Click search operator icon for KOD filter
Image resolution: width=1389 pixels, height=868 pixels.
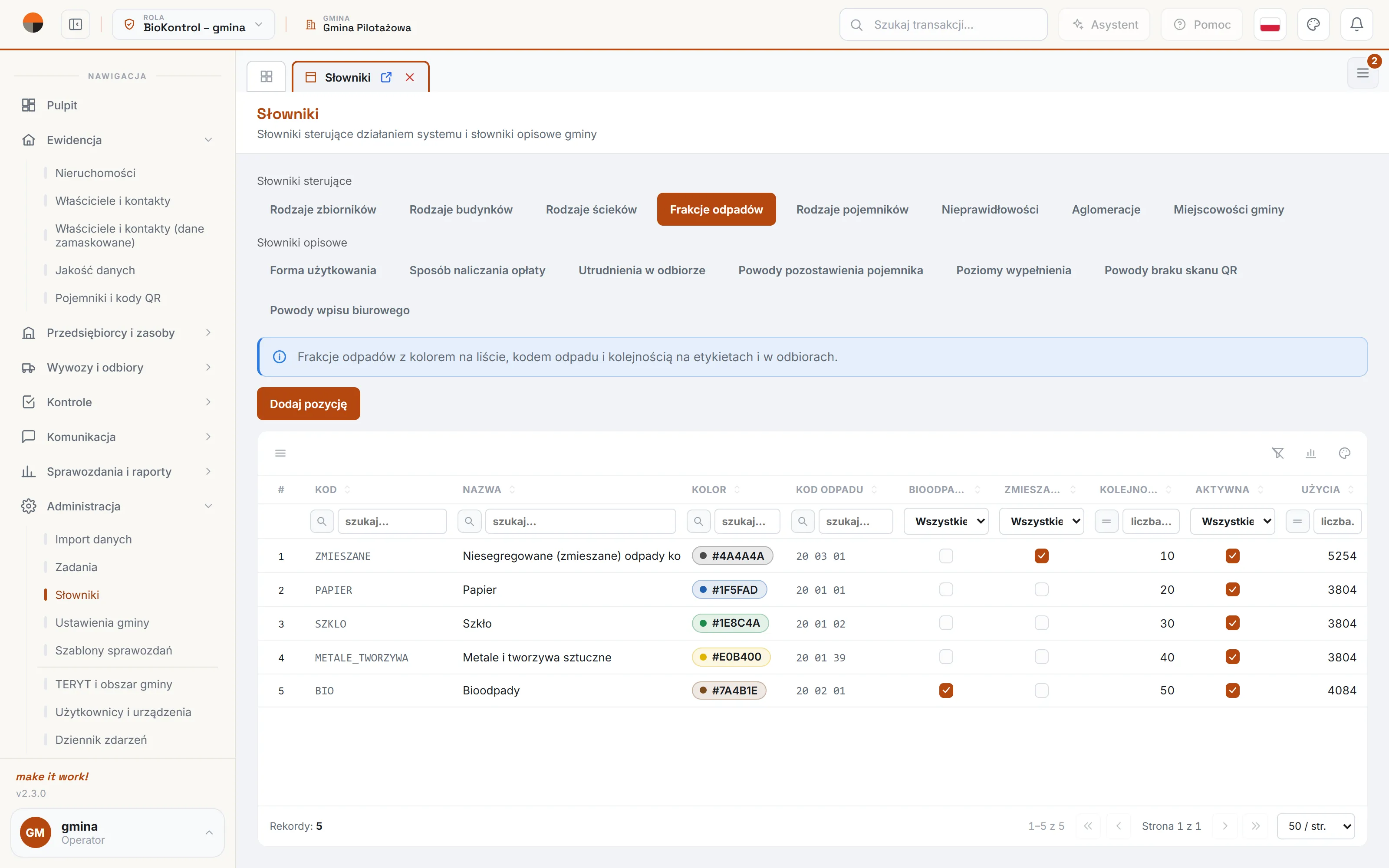coord(322,521)
